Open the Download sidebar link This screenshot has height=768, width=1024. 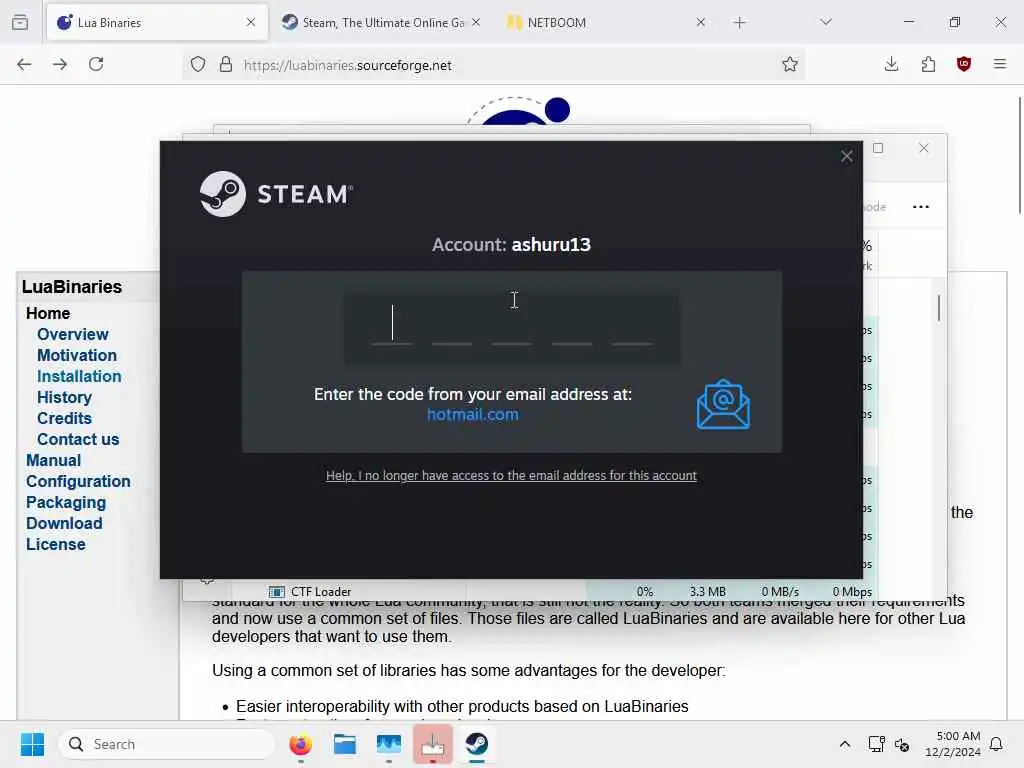tap(64, 523)
